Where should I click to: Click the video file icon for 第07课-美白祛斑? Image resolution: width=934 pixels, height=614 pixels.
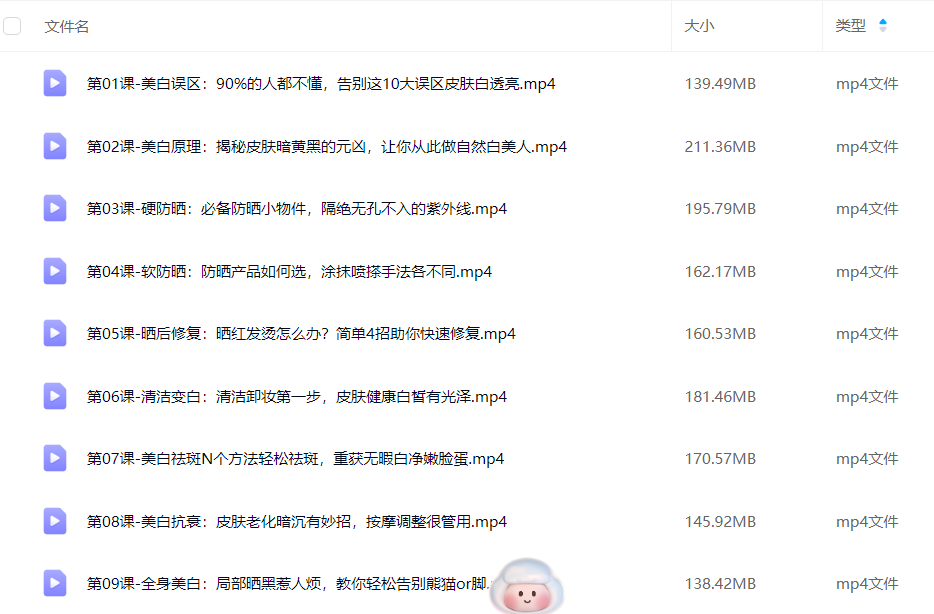coord(55,458)
